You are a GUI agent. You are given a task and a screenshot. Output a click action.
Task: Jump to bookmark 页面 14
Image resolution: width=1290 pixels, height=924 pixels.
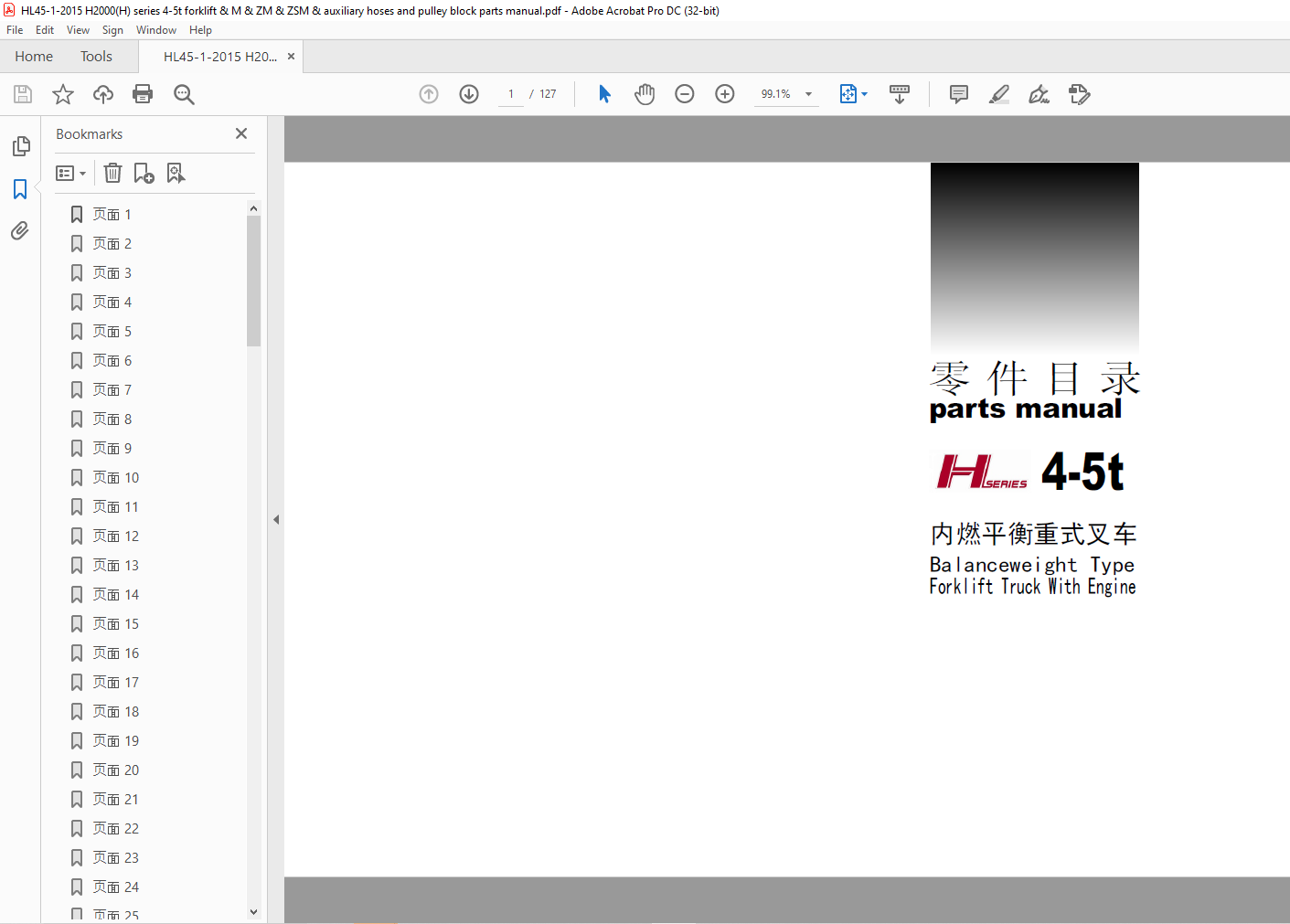pos(115,594)
